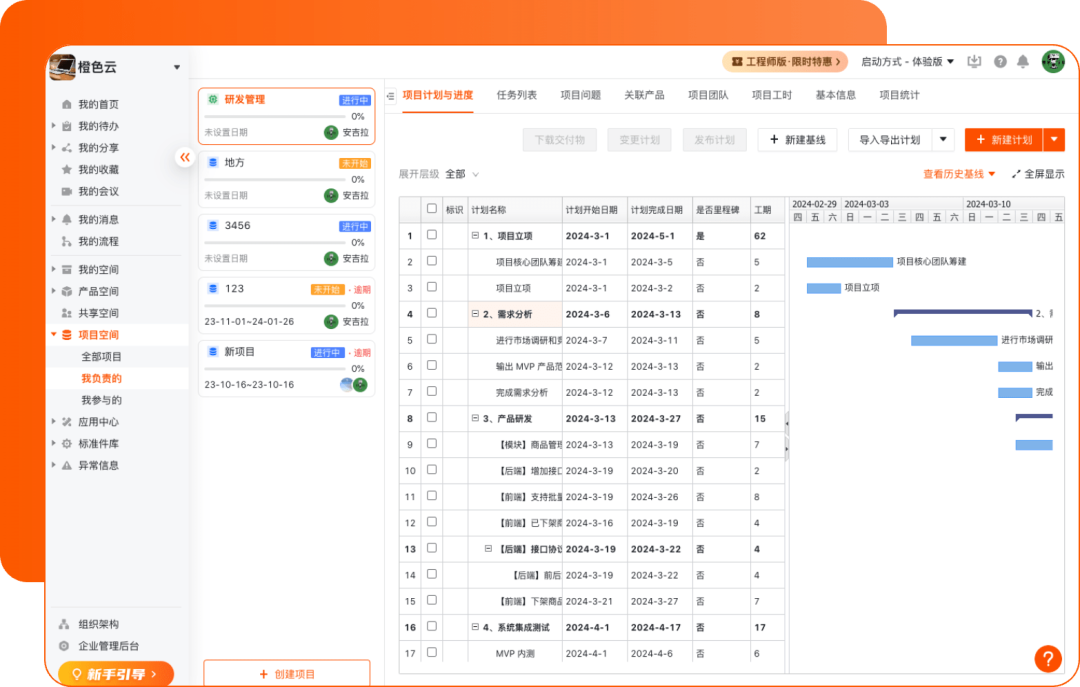Open the help icon in the top bar
1080x687 pixels.
tap(999, 61)
